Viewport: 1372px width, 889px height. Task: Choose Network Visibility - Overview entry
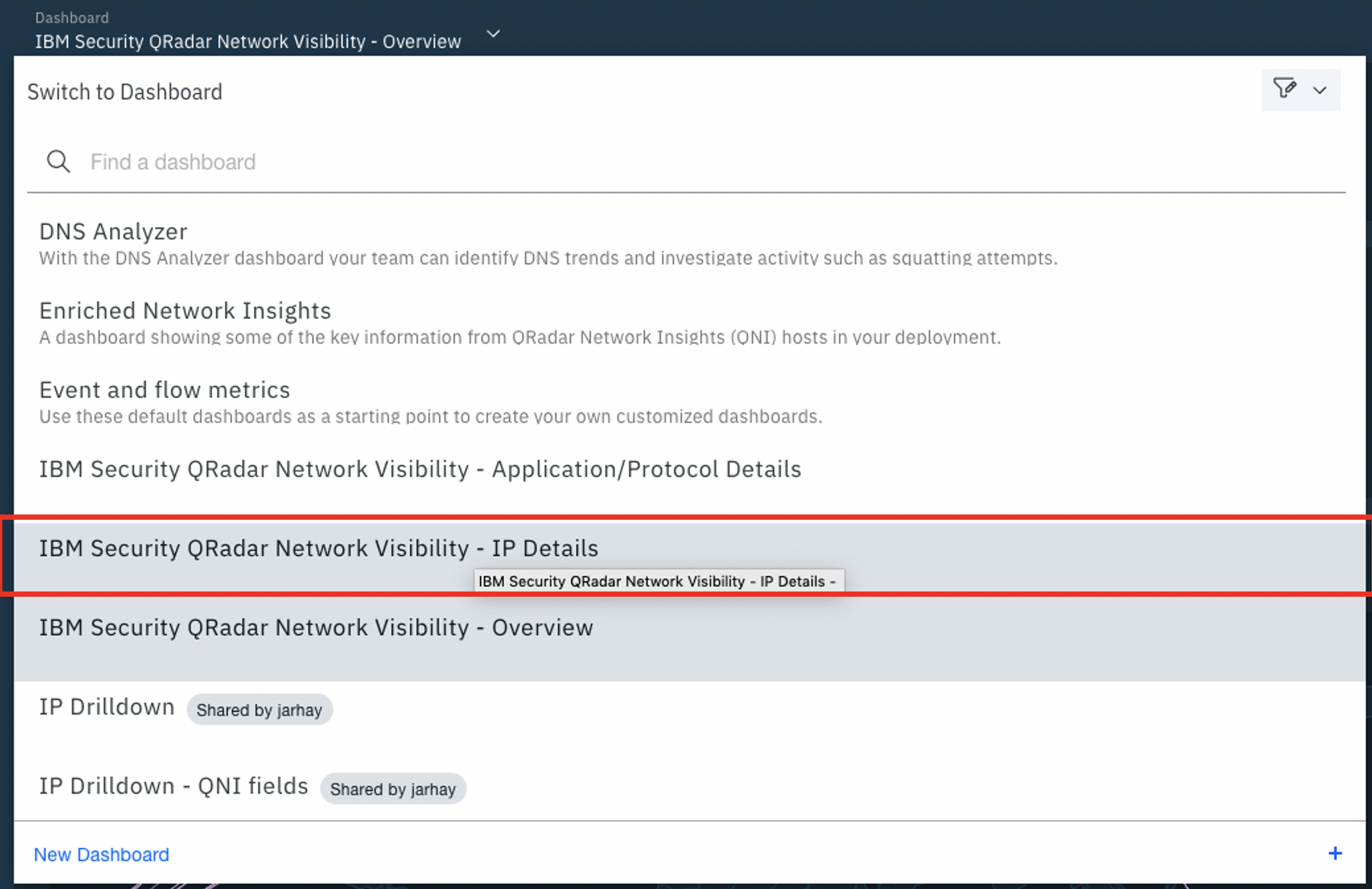(x=689, y=642)
